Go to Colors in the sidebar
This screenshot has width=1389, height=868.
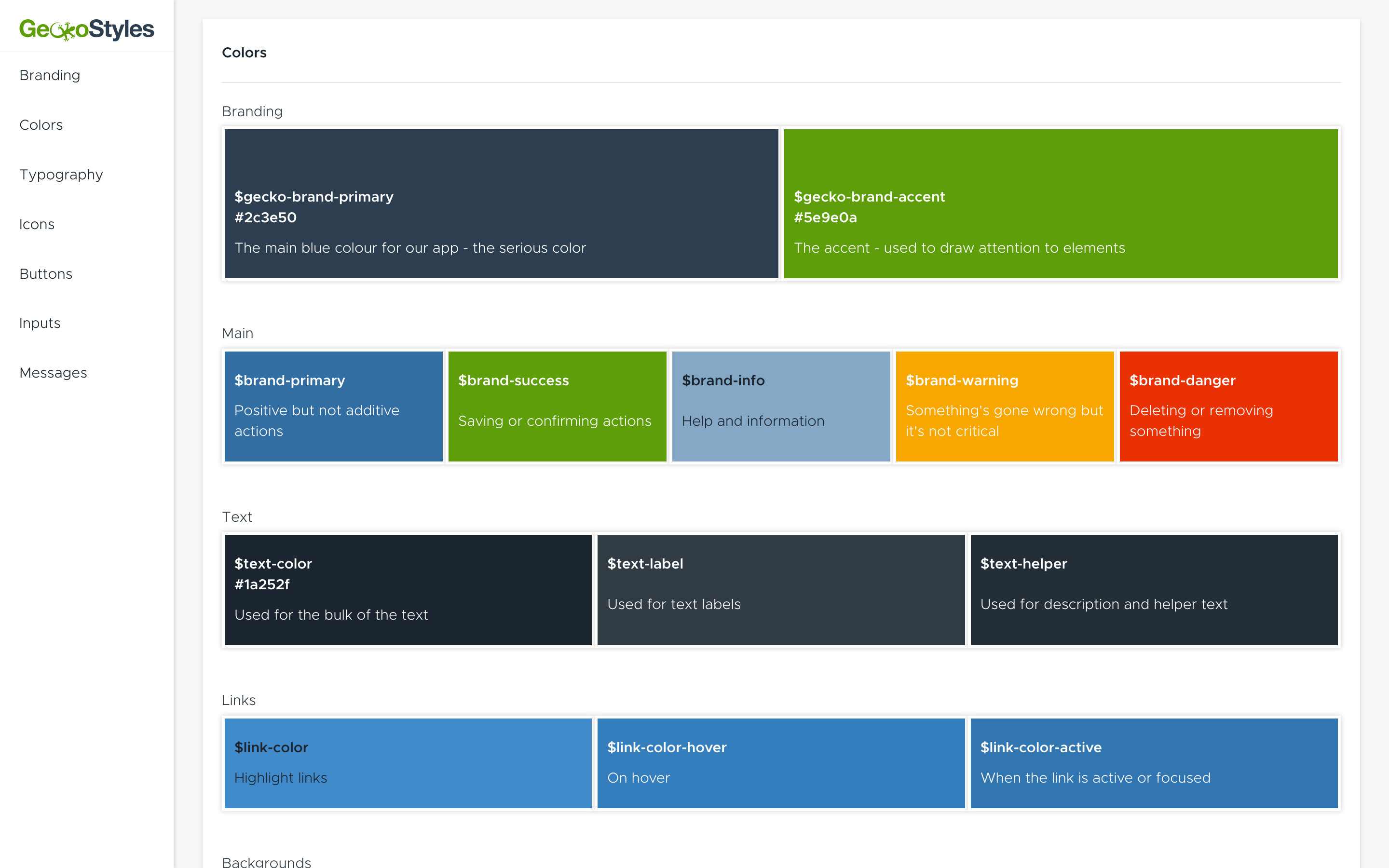[41, 124]
